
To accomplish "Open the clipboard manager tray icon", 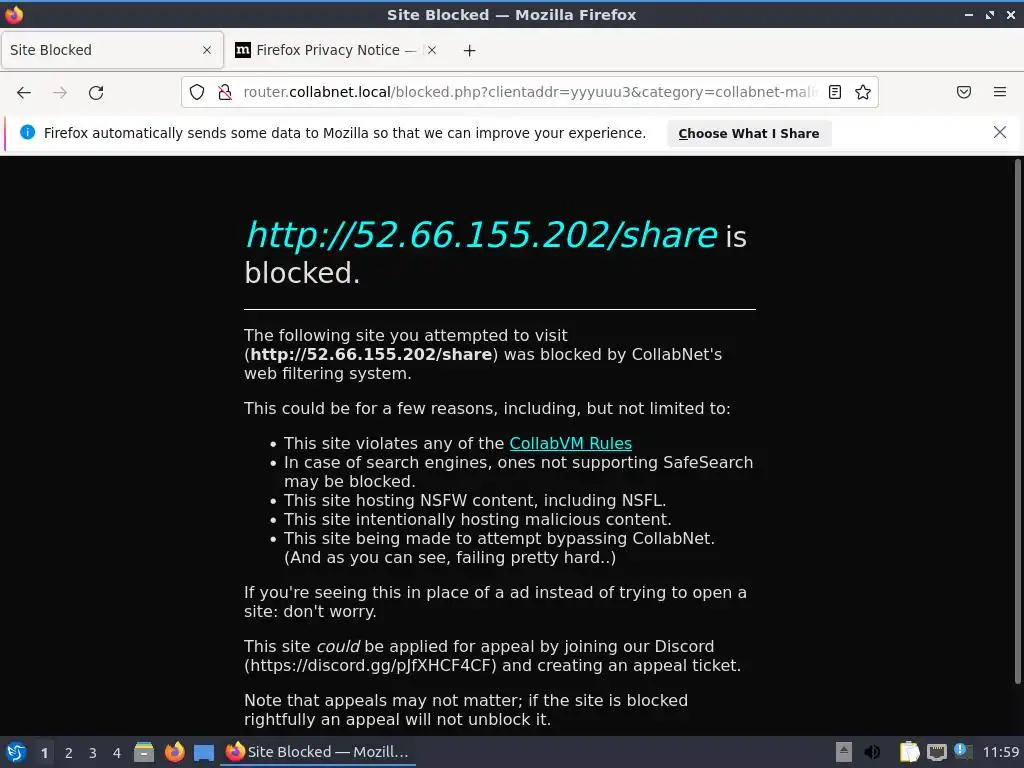I will tap(909, 752).
